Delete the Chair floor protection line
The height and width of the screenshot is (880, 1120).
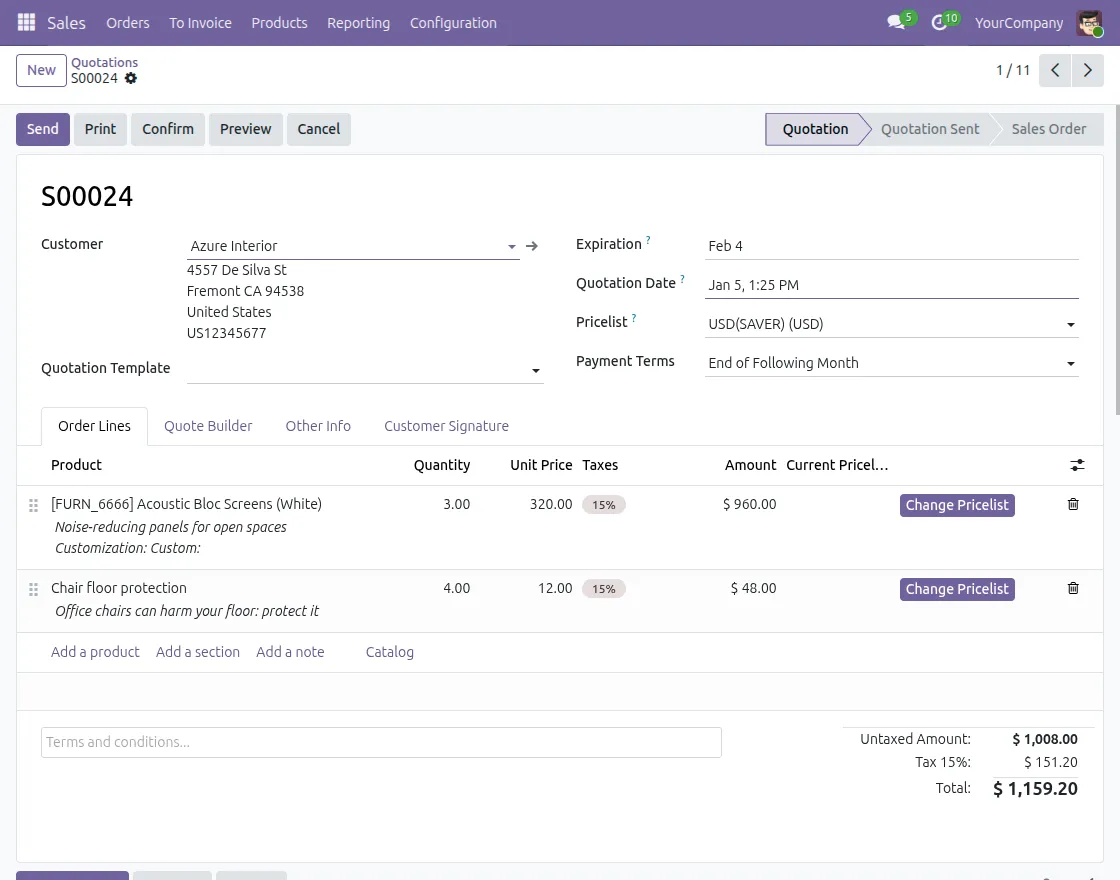tap(1073, 588)
